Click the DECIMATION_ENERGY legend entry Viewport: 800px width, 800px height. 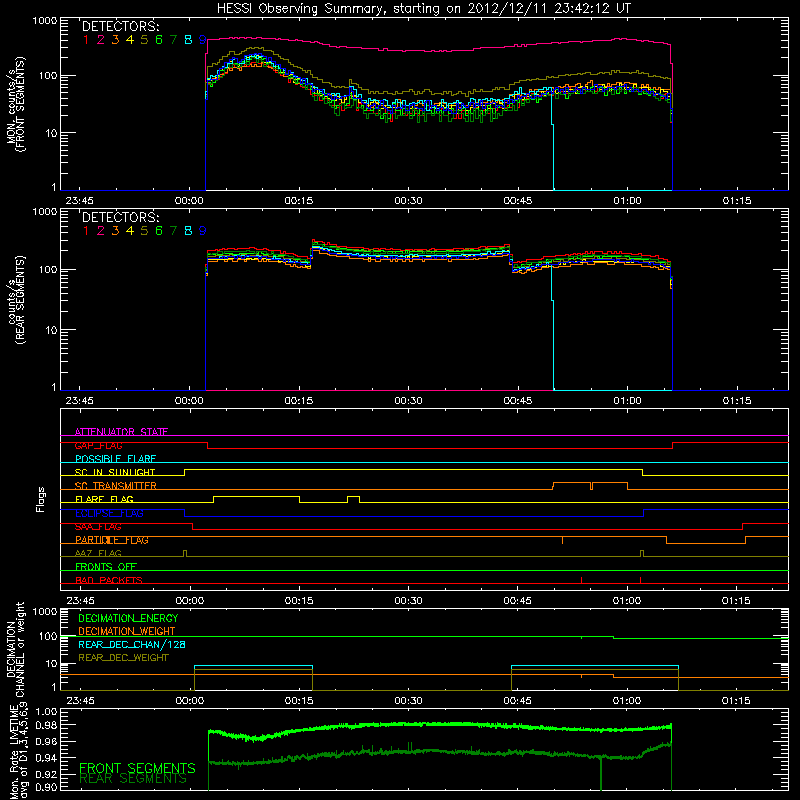pos(128,618)
